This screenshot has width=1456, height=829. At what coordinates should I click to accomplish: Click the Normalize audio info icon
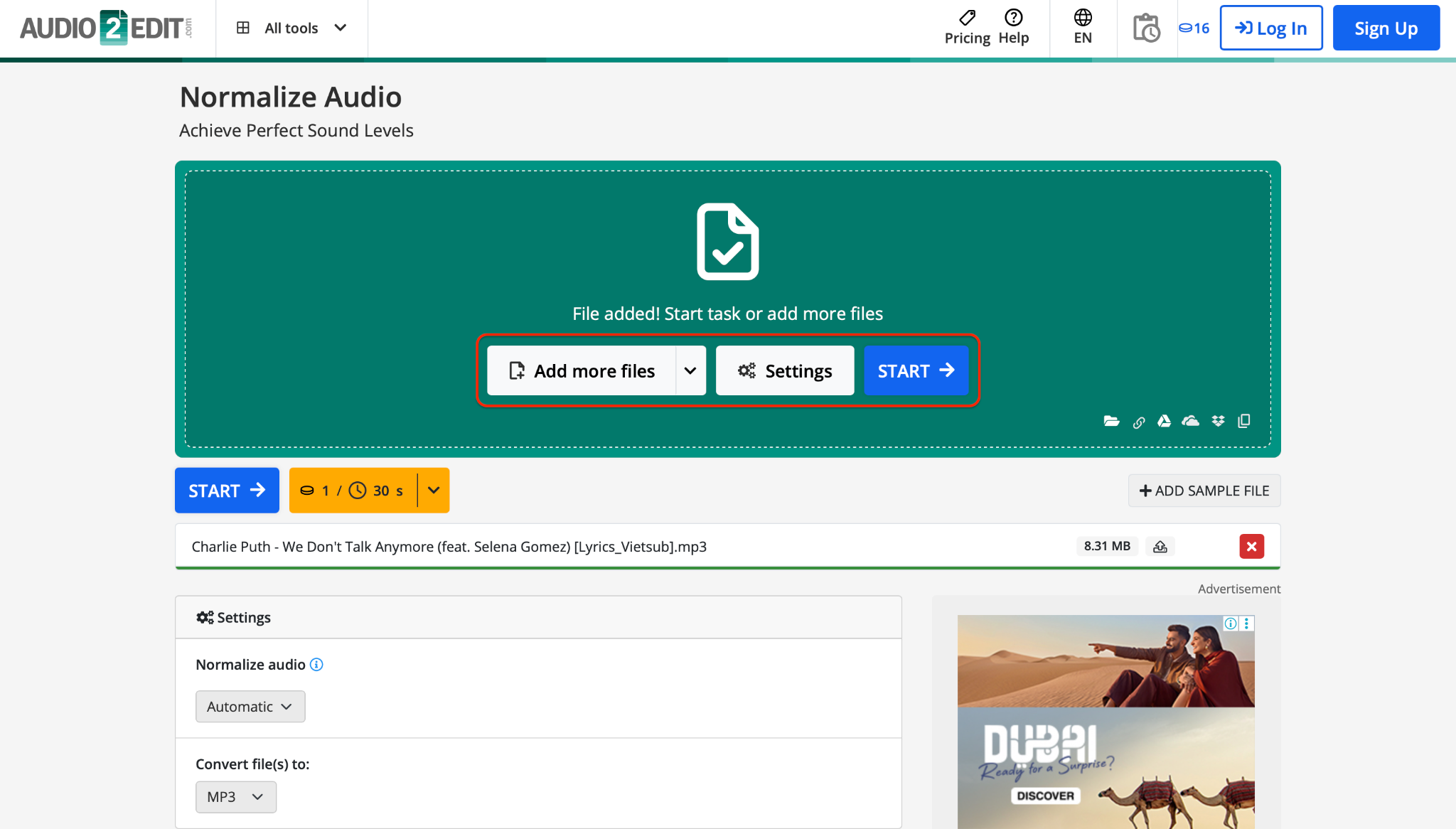pyautogui.click(x=316, y=664)
